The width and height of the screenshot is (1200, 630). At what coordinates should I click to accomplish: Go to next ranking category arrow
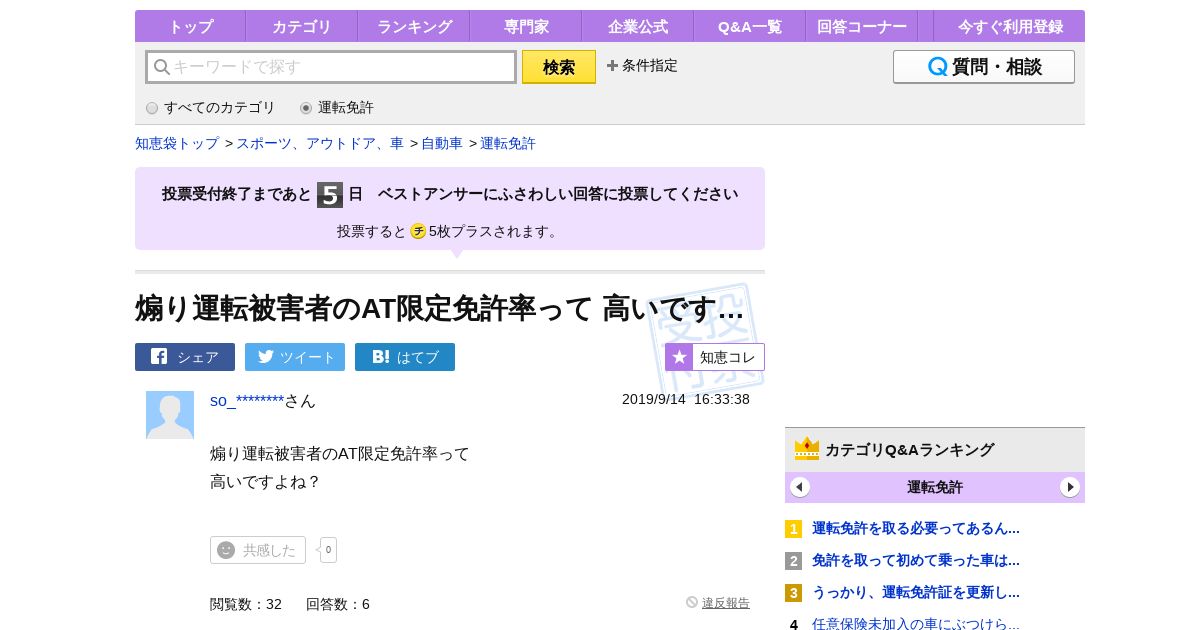click(1070, 487)
